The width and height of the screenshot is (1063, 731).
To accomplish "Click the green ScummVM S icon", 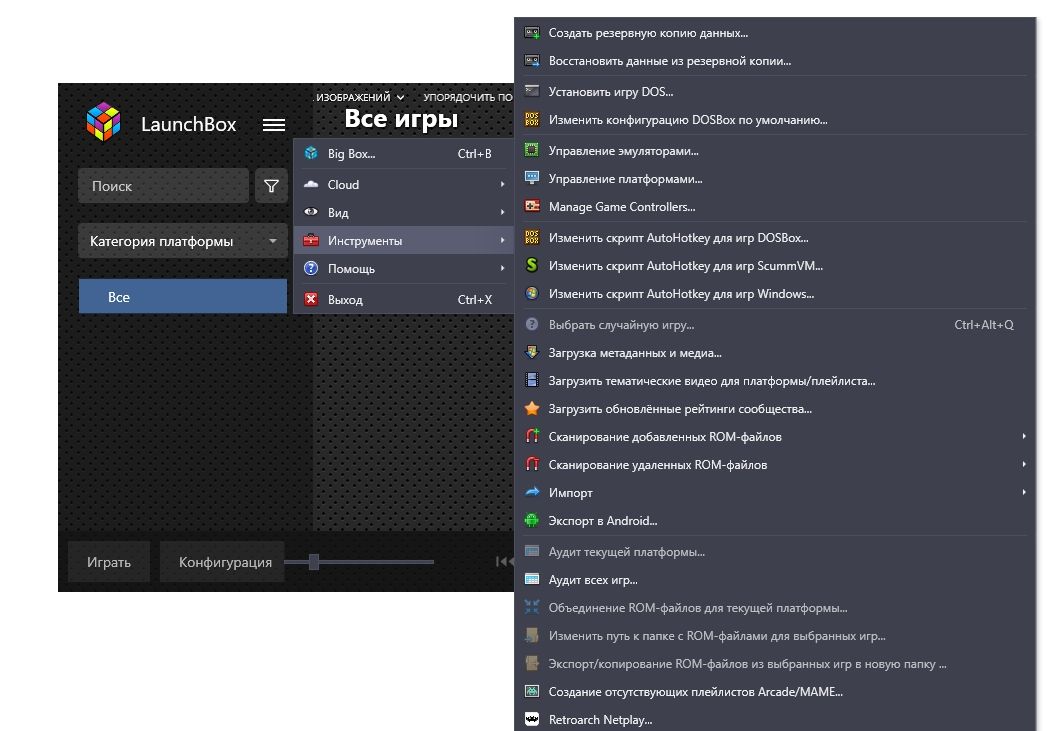I will [x=532, y=265].
